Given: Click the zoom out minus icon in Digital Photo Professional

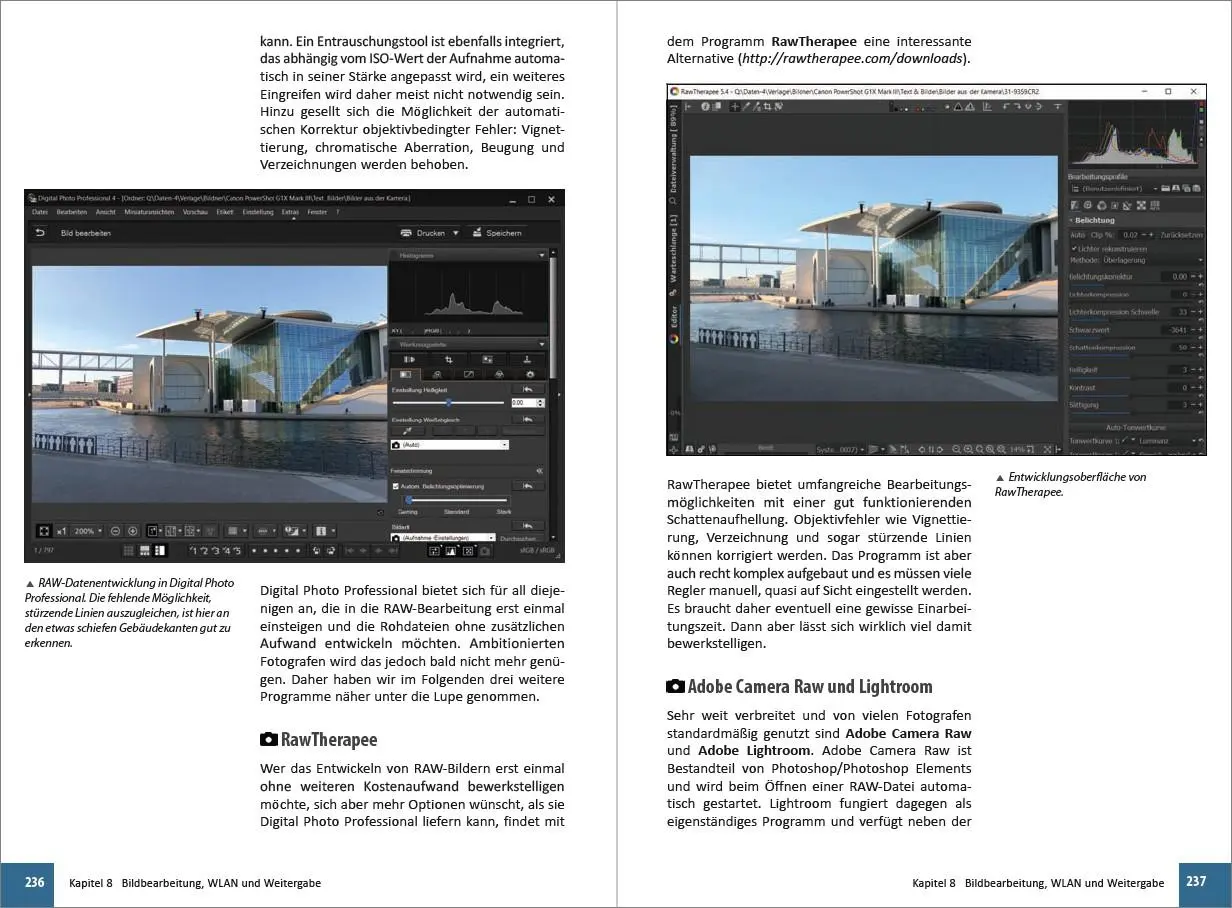Looking at the screenshot, I should [115, 531].
